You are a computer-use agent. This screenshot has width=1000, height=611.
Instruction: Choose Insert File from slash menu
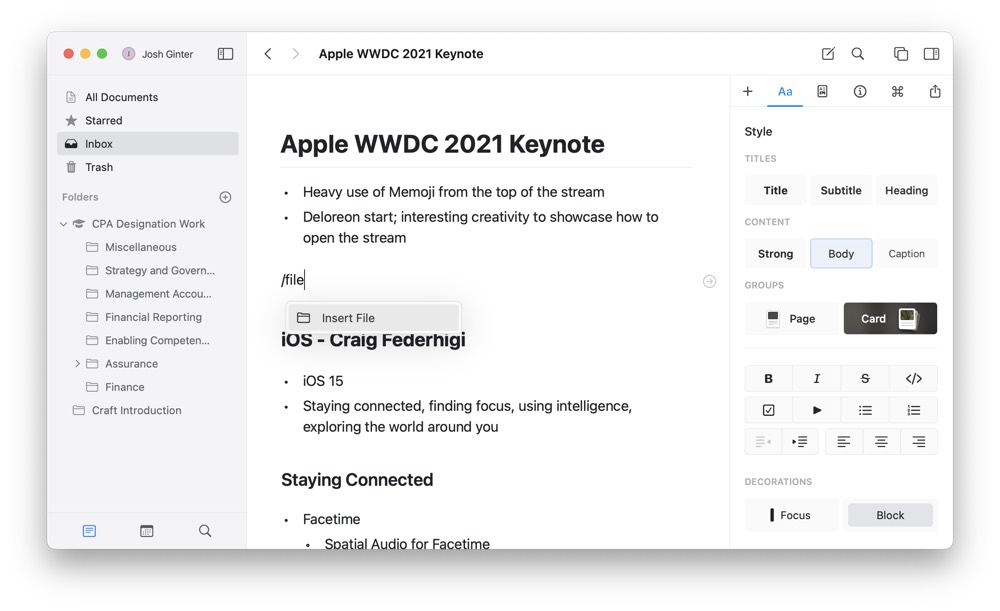[373, 318]
